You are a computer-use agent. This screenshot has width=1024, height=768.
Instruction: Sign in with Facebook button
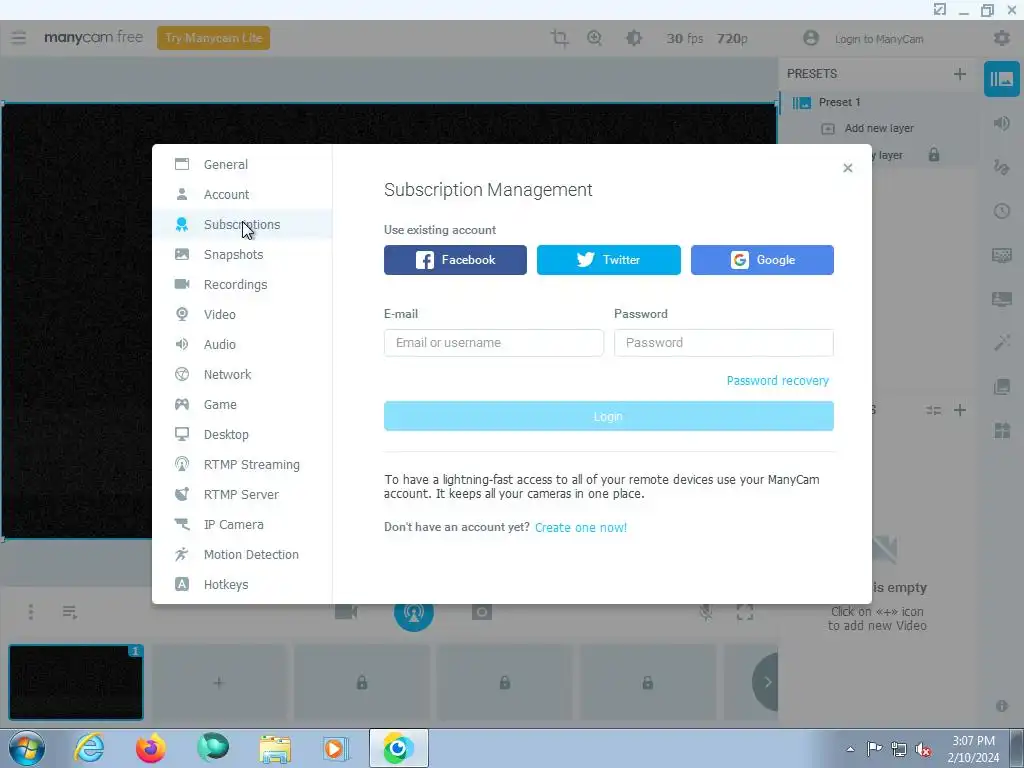[x=455, y=260]
